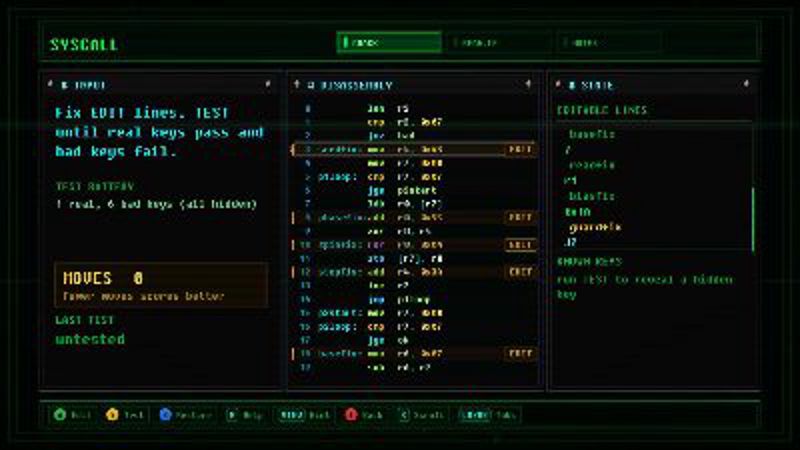Click the Input panel title icon
Image resolution: width=800 pixels, height=450 pixels.
(64, 85)
